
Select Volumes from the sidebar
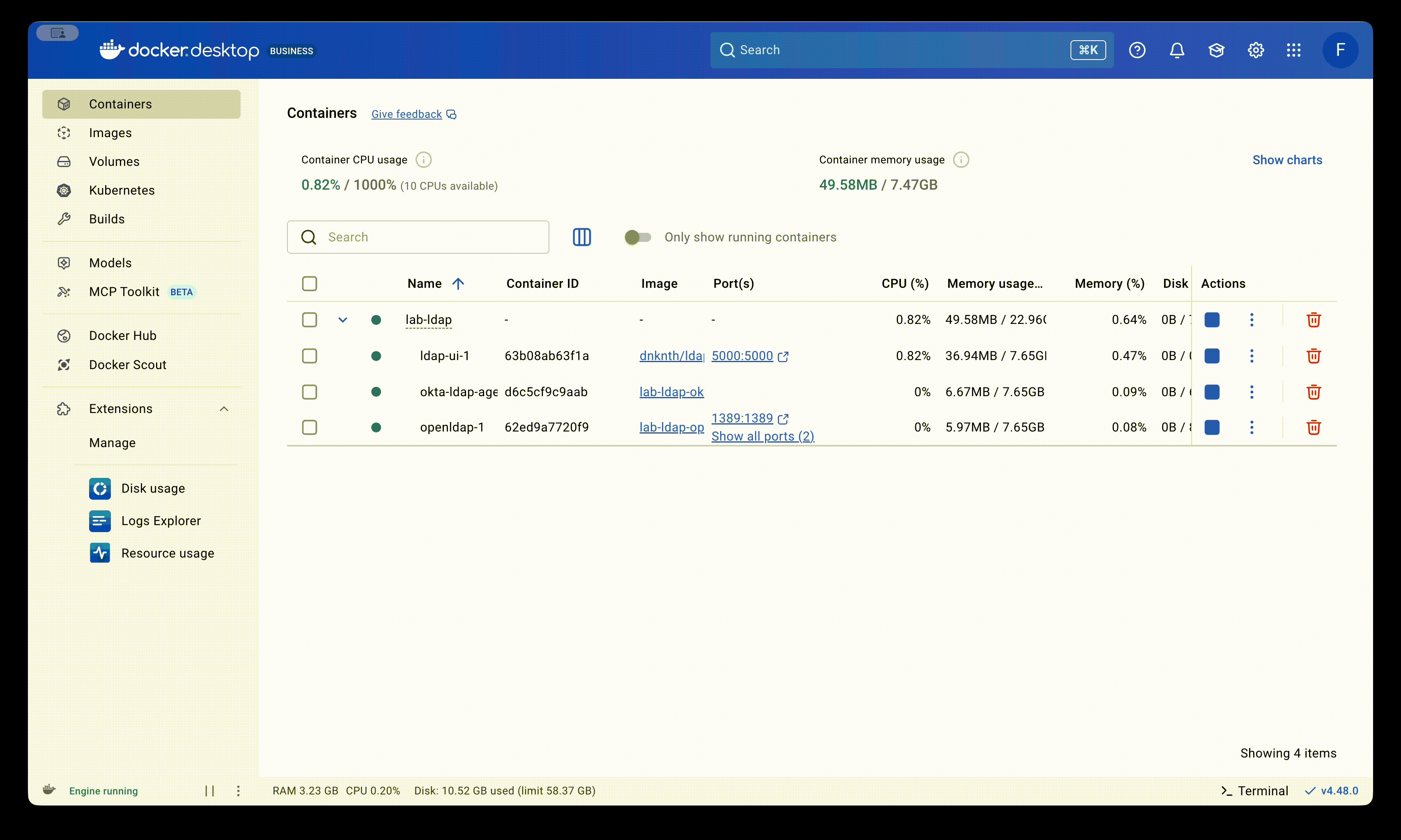coord(114,161)
